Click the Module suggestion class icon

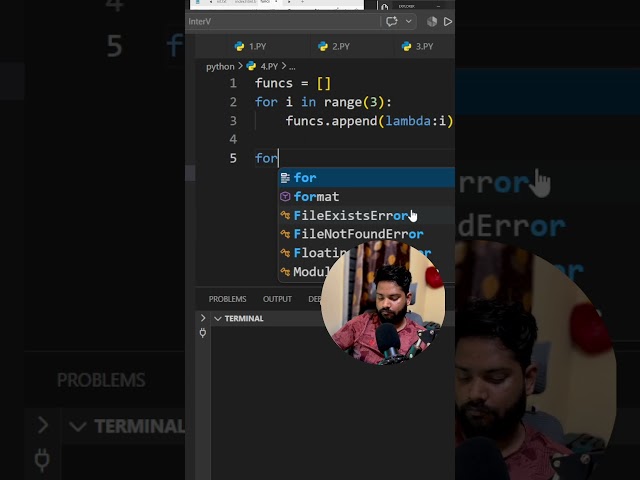coord(285,271)
